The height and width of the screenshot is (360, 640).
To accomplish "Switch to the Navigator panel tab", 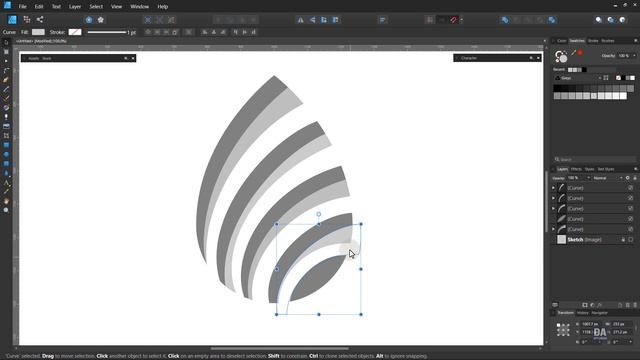I will click(x=599, y=313).
